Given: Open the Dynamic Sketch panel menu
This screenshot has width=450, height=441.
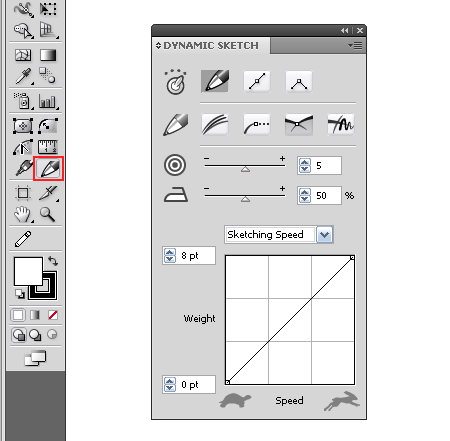Looking at the screenshot, I should pos(356,45).
